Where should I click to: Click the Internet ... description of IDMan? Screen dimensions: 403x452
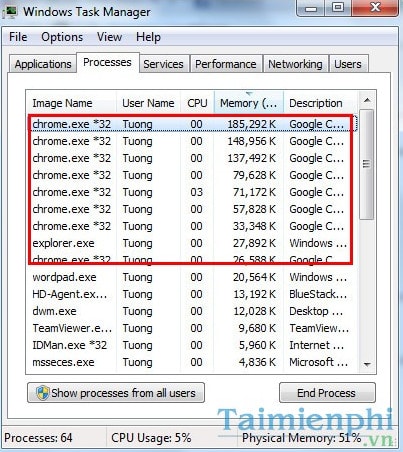click(317, 345)
